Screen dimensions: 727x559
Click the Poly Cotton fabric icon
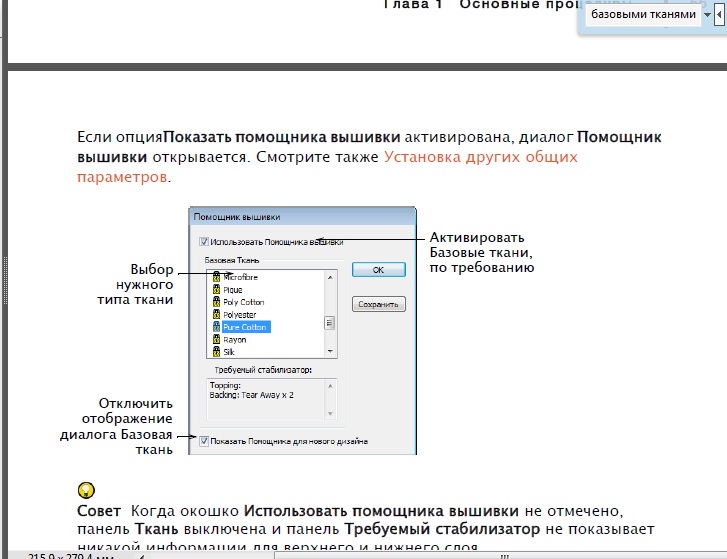216,302
